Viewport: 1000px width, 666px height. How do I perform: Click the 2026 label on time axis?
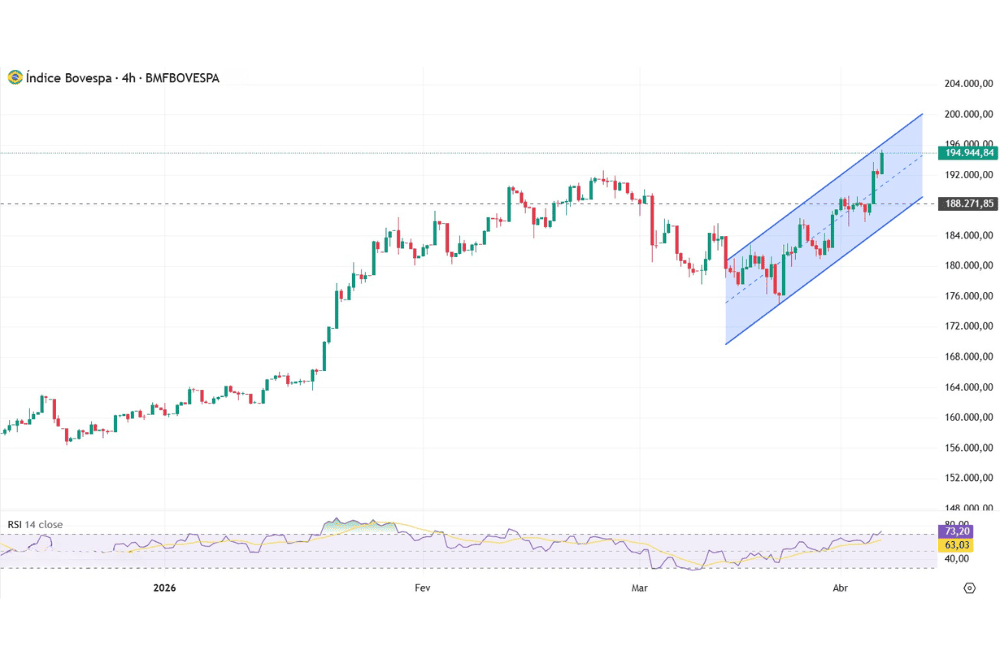pos(165,588)
